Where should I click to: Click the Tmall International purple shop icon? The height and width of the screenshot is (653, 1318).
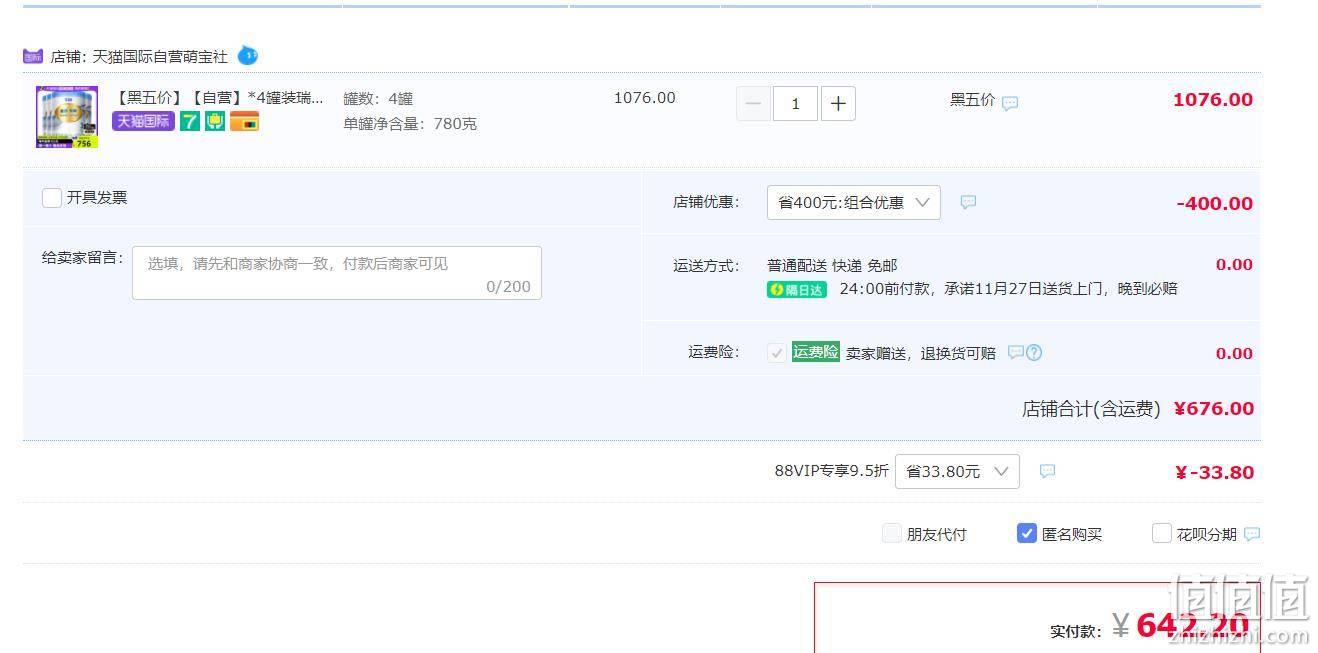pos(33,57)
